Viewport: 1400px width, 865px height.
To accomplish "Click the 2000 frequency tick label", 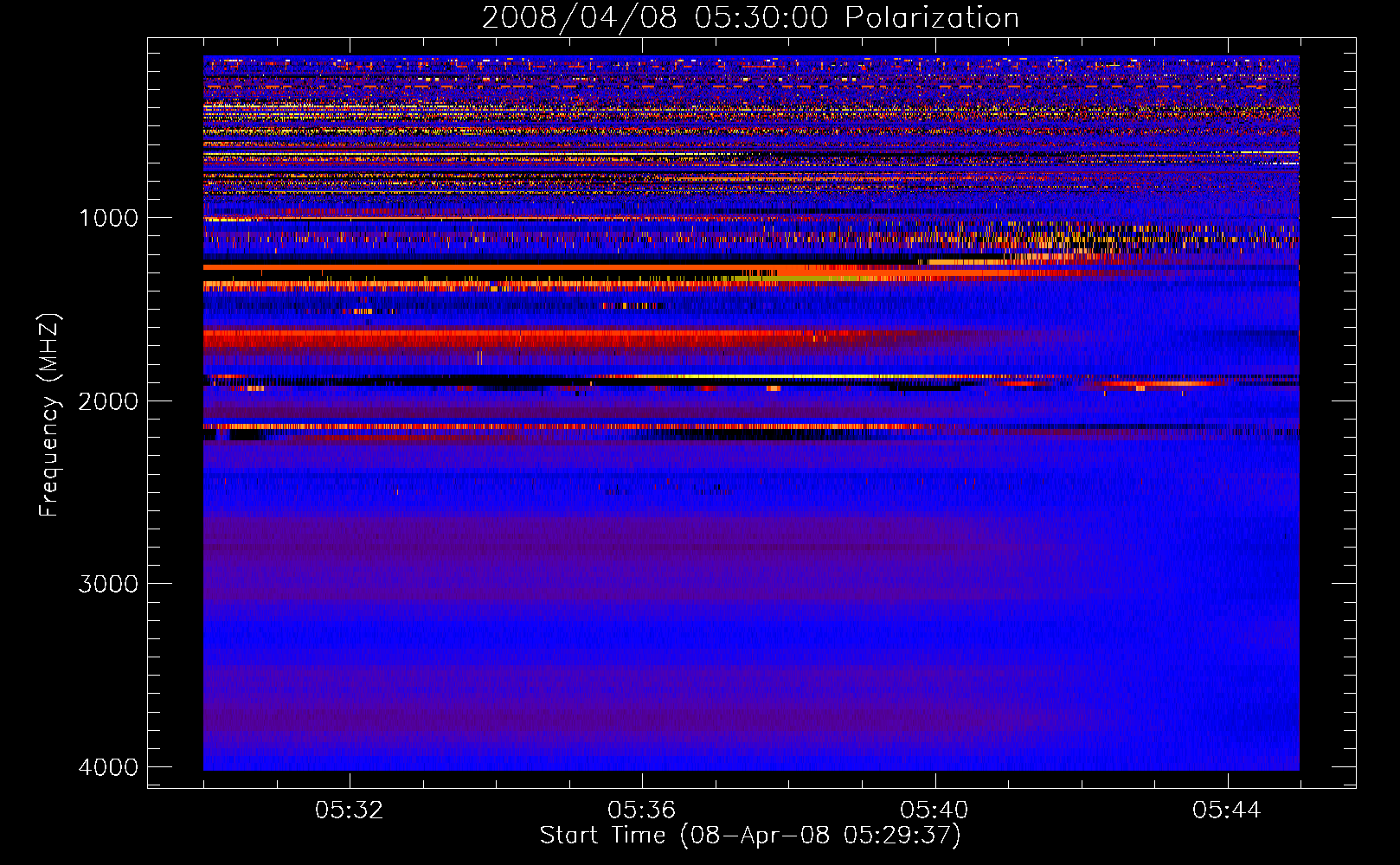I will 108,401.
